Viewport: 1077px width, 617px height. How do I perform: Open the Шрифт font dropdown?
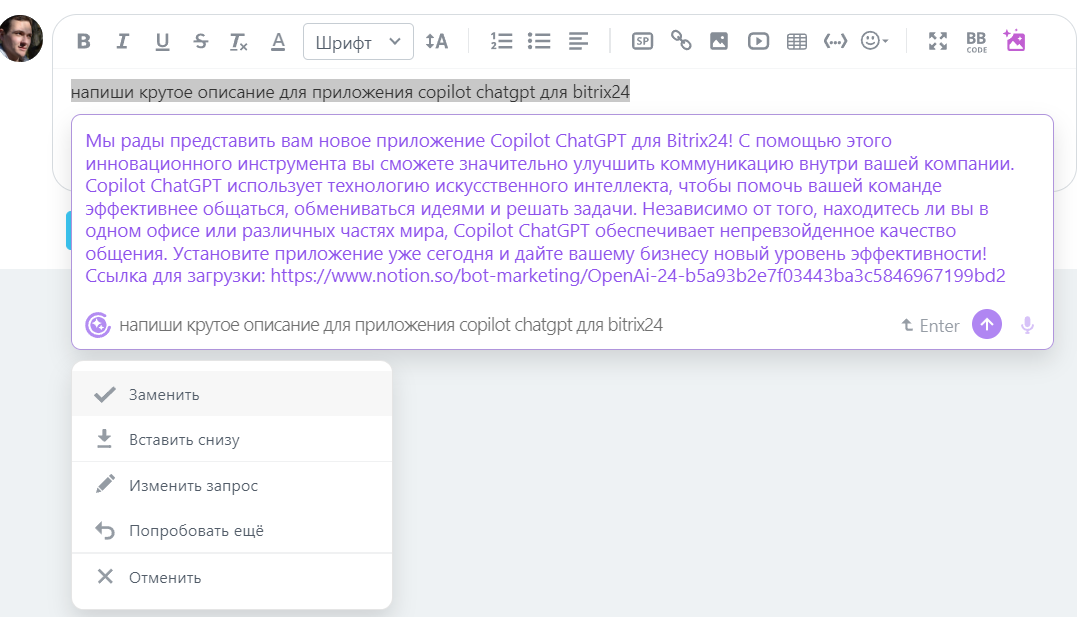(x=358, y=42)
